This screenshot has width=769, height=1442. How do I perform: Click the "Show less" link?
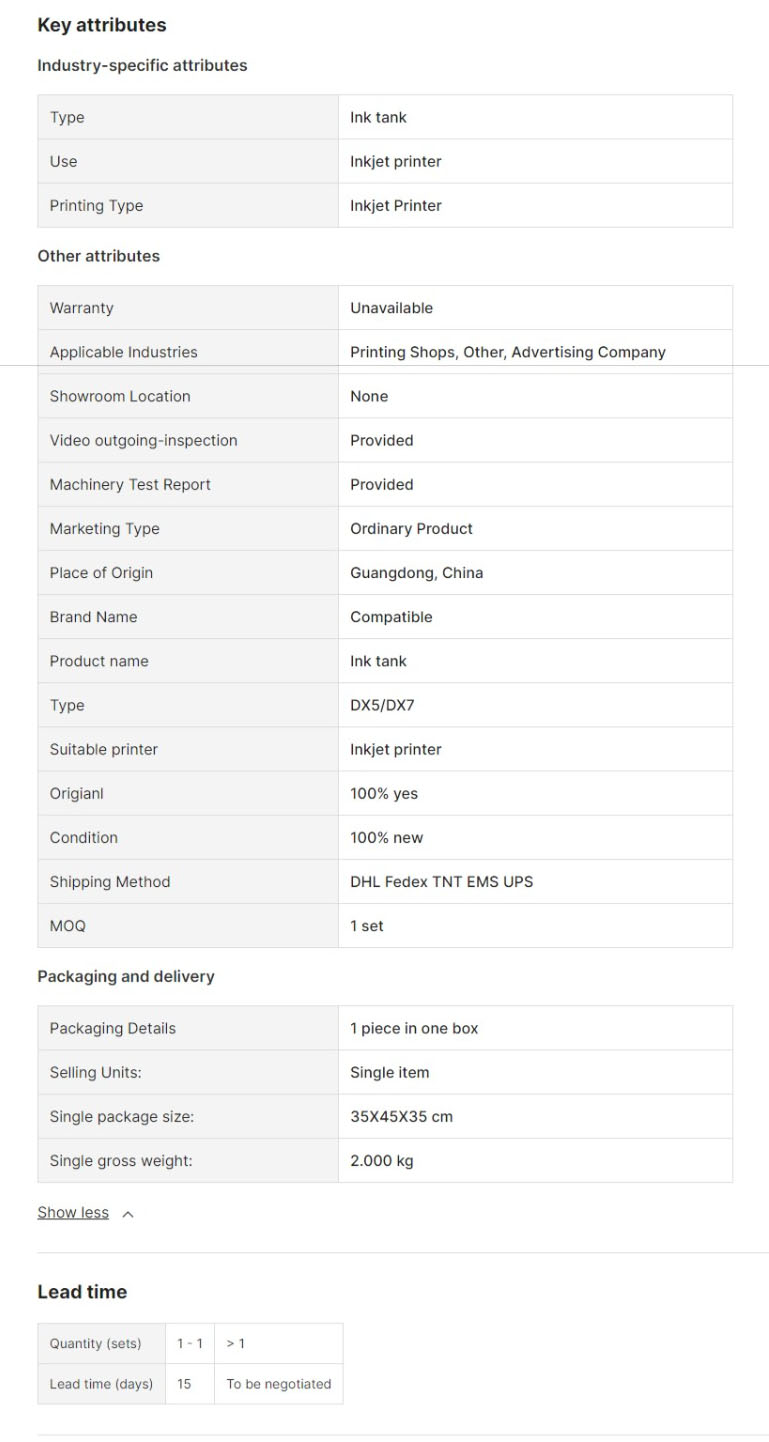coord(73,1213)
